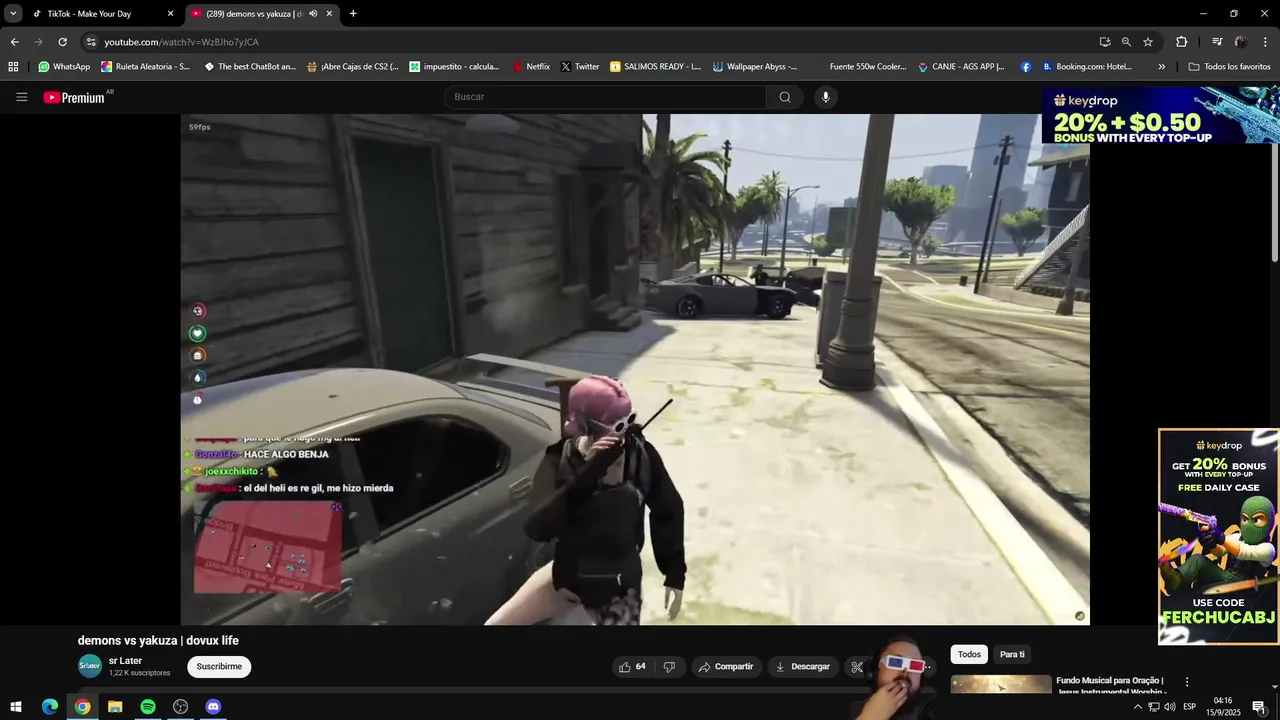Screen dimensions: 1280x720
Task: Select the Para ti filter chip
Action: click(1012, 654)
